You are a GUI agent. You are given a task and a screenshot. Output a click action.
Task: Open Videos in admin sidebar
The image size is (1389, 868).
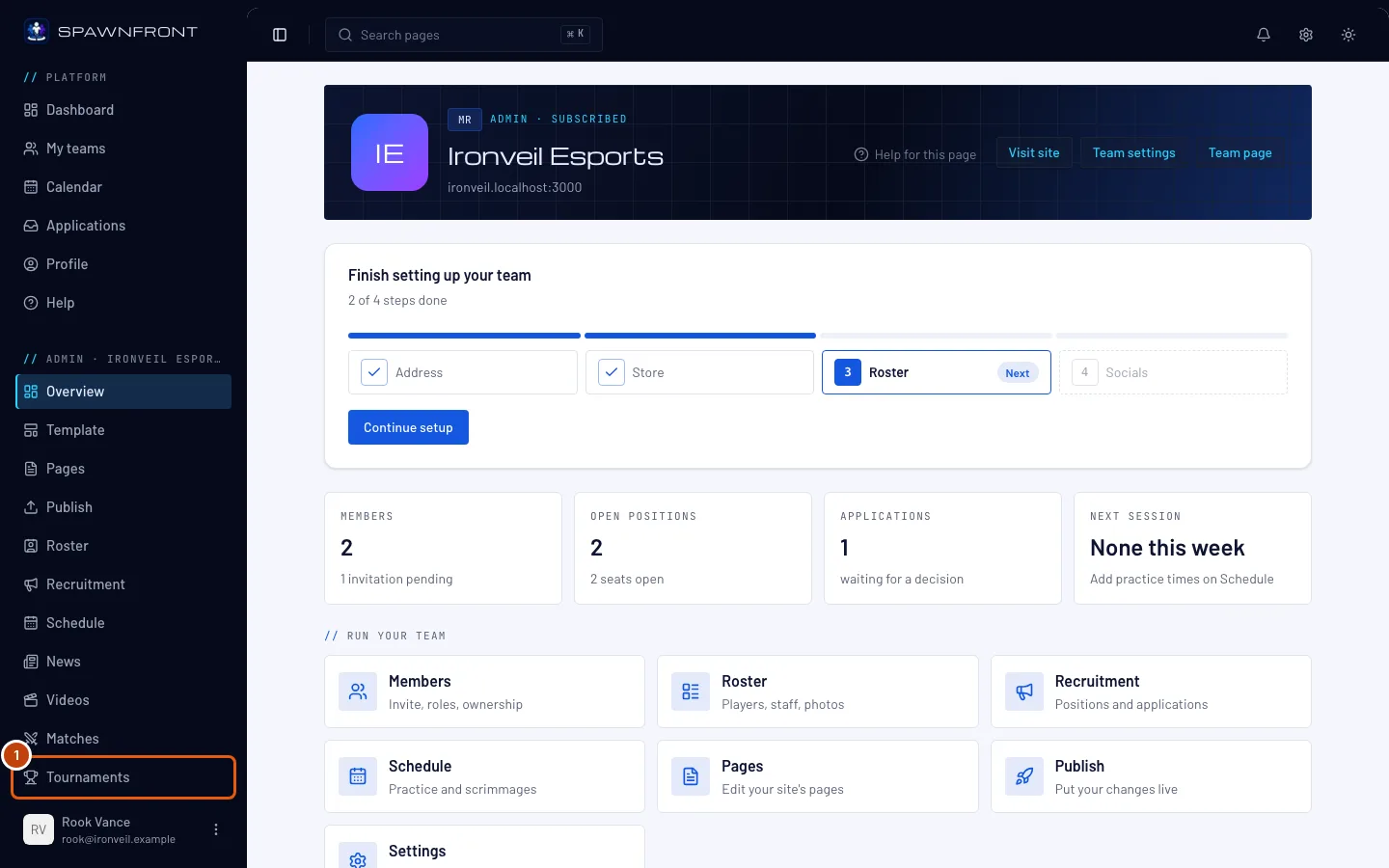(x=123, y=700)
